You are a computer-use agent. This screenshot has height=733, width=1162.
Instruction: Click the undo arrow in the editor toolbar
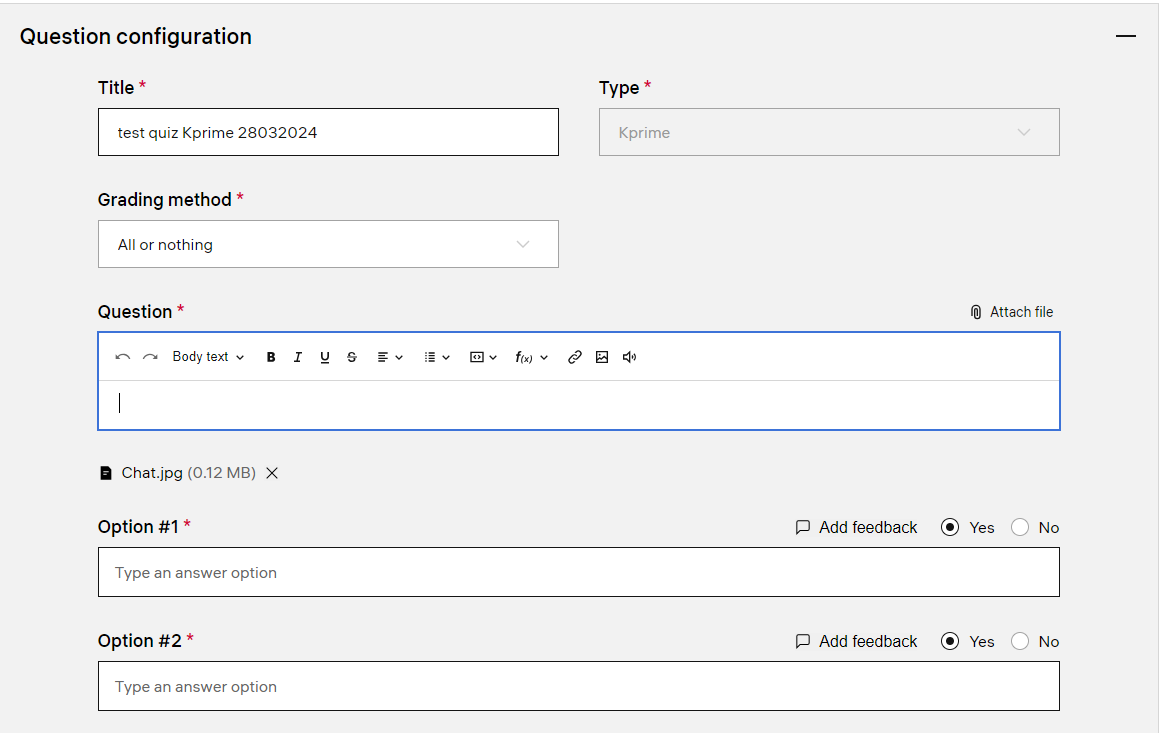123,357
